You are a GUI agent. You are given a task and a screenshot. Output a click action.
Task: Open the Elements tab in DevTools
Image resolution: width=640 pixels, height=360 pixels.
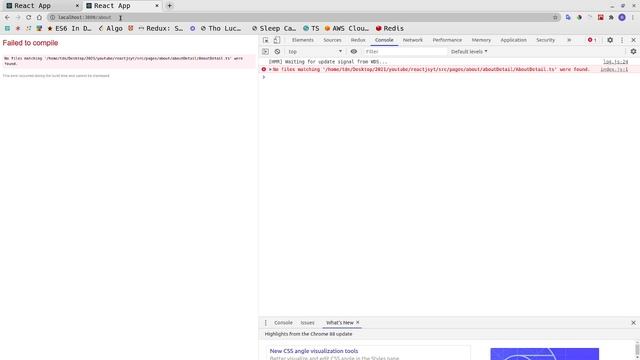coord(303,40)
